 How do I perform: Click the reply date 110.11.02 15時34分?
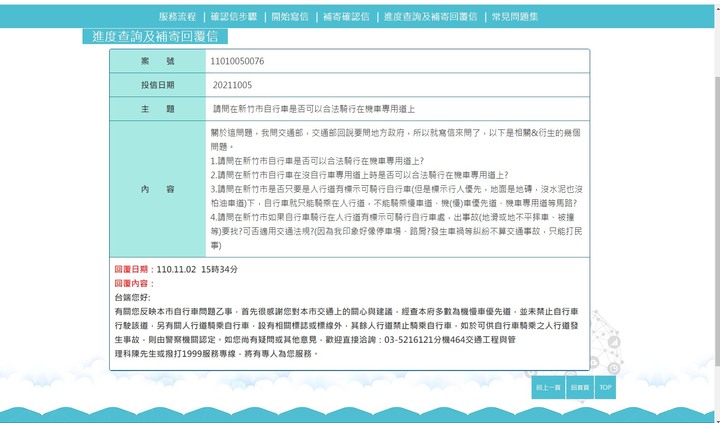pyautogui.click(x=197, y=270)
